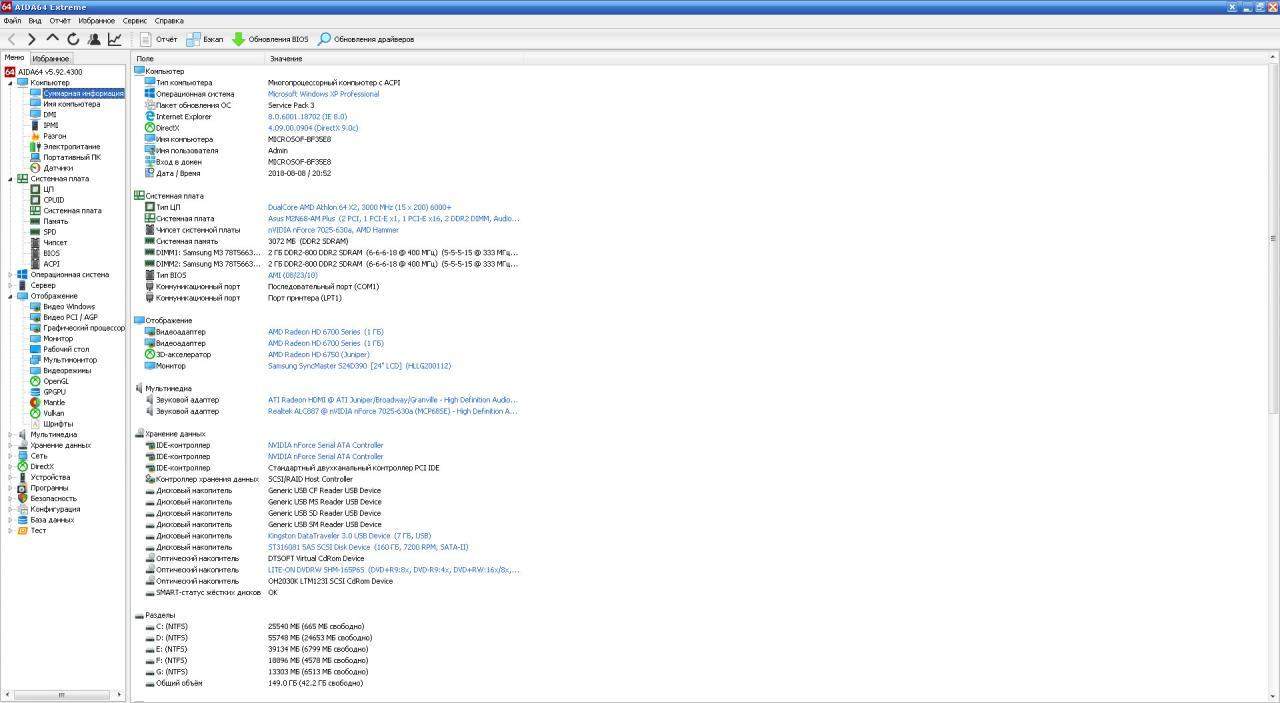Open AMD Radeon HD 6750 (Juniper) link
The height and width of the screenshot is (703, 1280).
[x=318, y=354]
